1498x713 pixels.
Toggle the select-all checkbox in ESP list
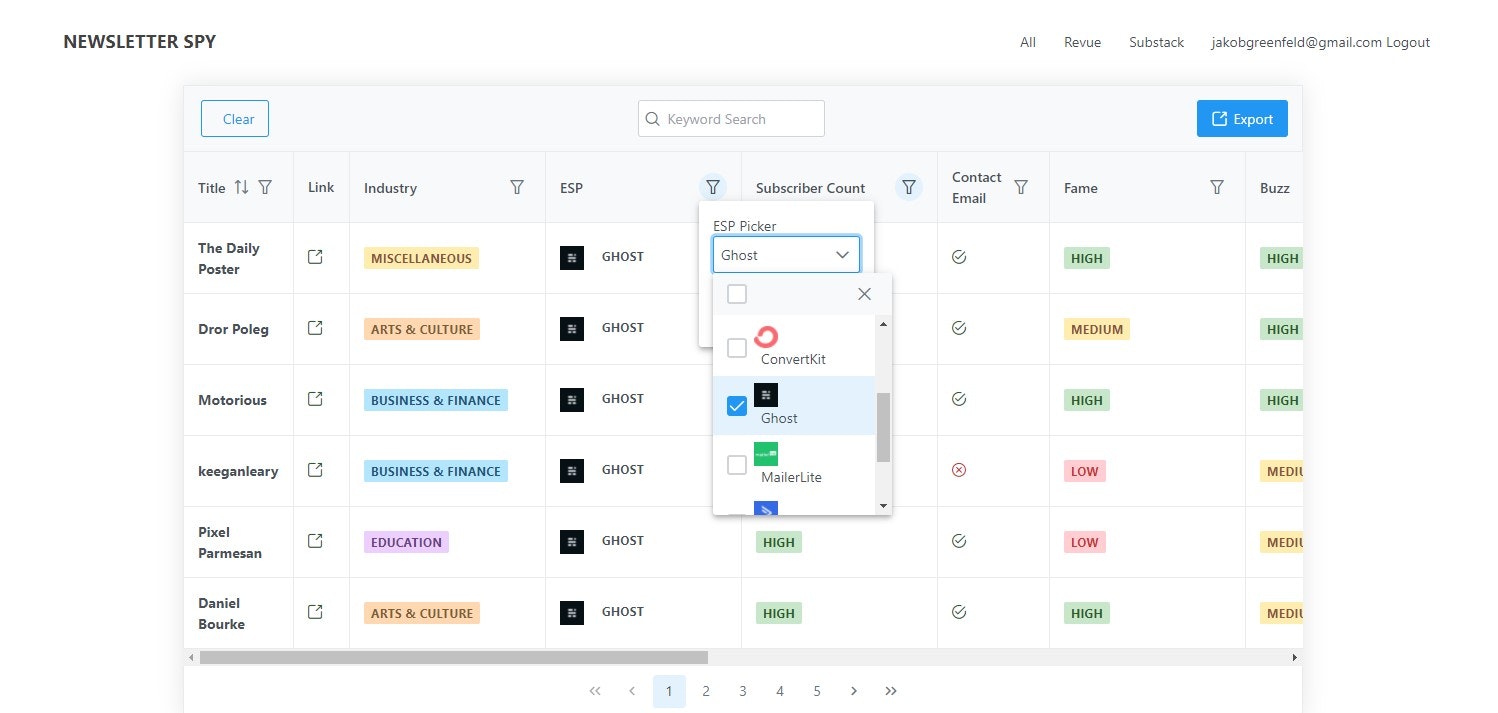tap(737, 294)
